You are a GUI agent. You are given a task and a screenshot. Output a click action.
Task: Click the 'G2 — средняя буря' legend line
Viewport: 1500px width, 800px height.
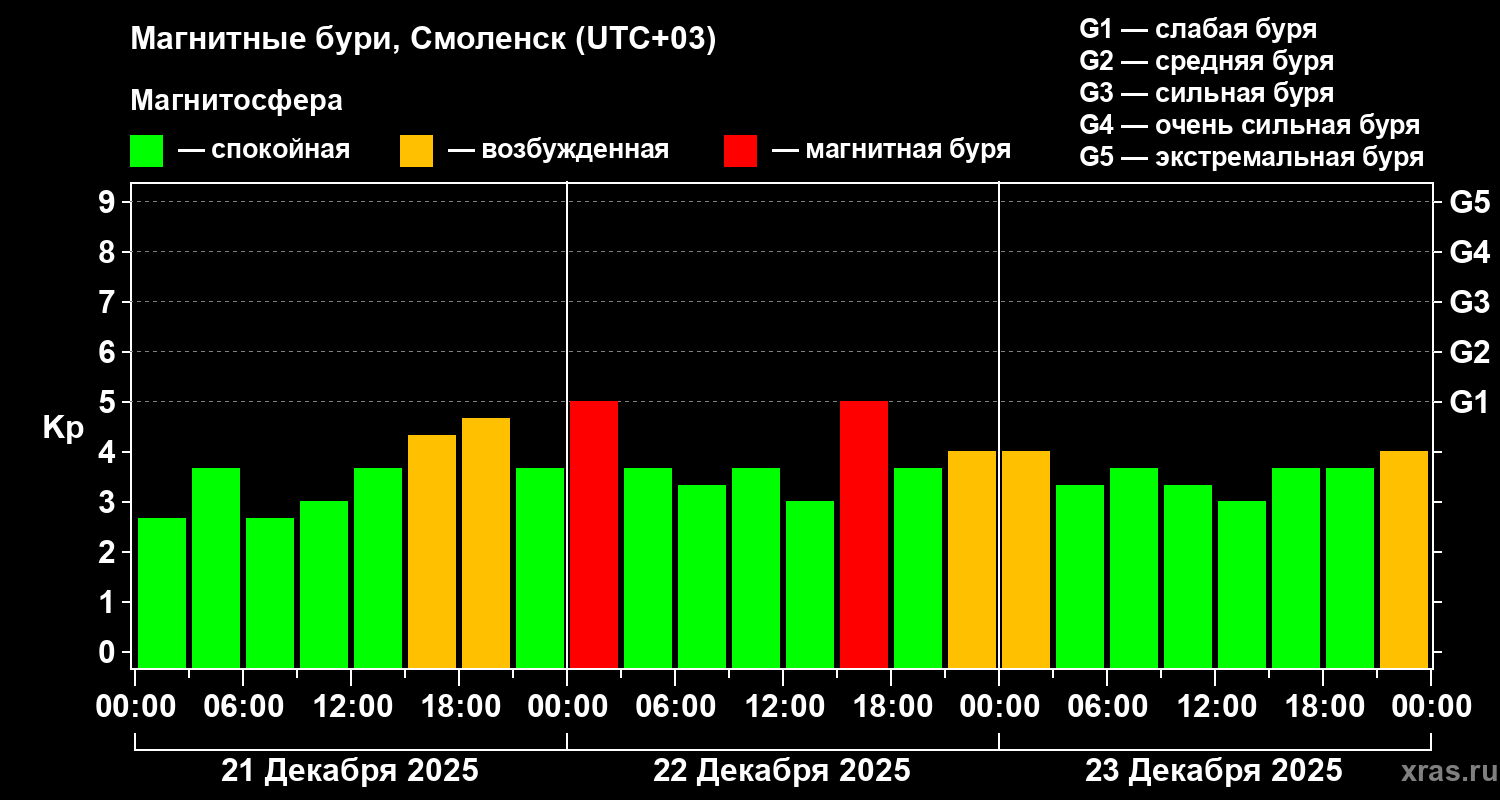[x=1207, y=61]
